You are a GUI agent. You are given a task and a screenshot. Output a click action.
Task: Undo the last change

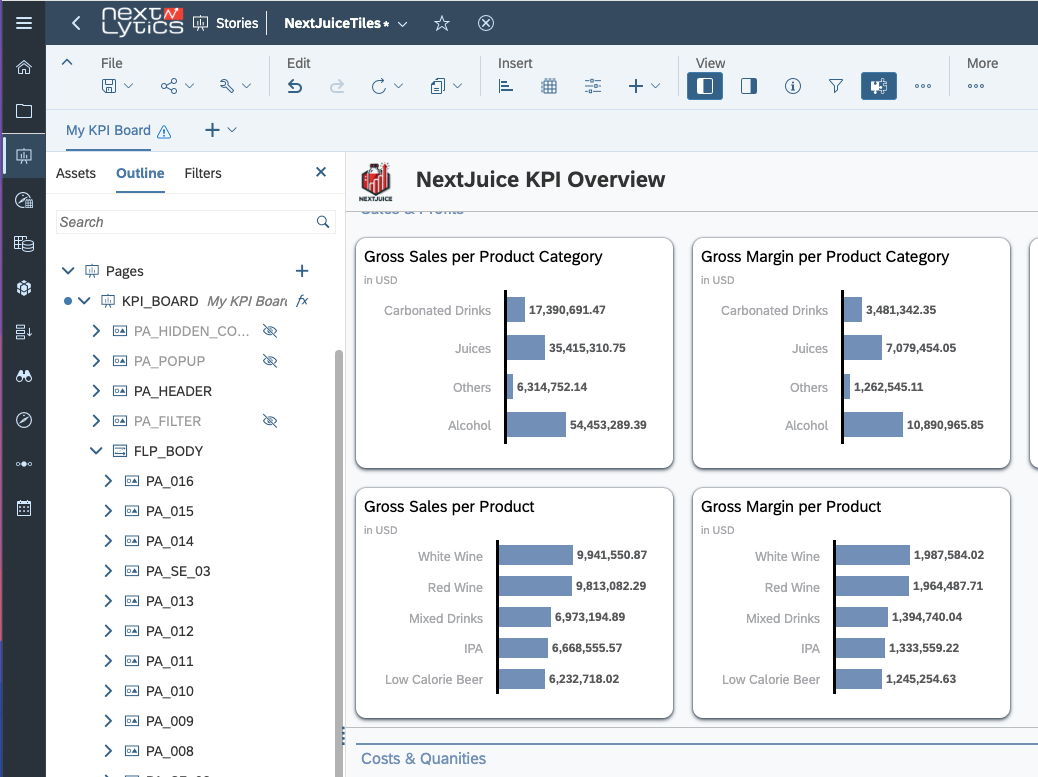coord(295,86)
